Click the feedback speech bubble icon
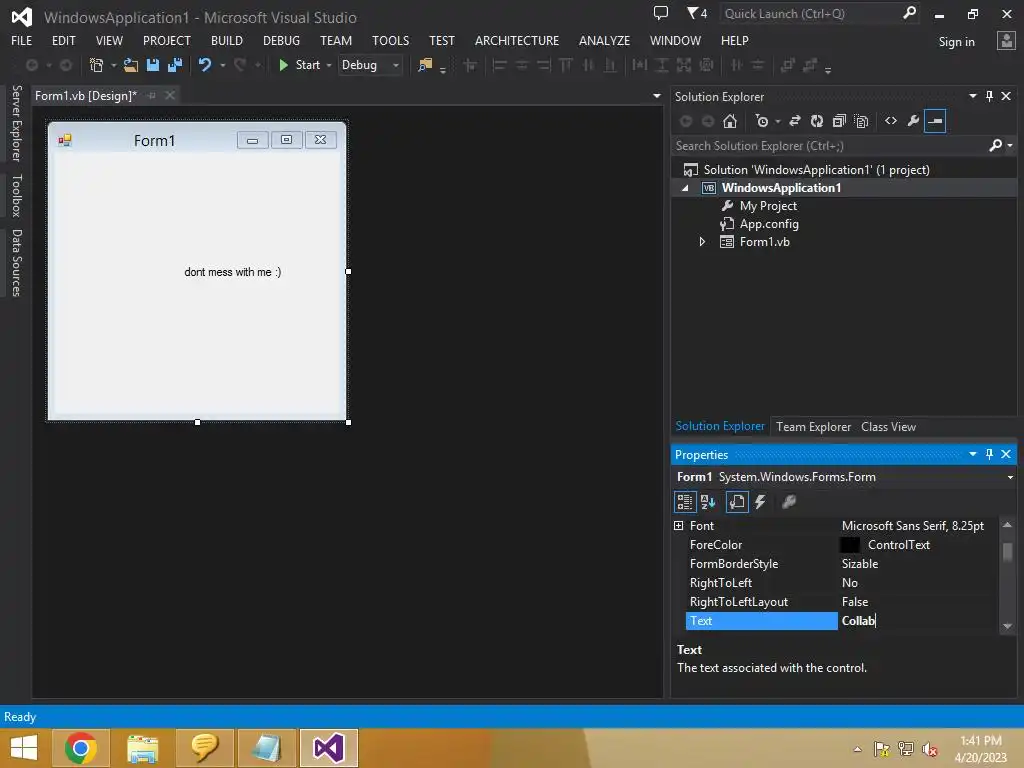 pyautogui.click(x=661, y=13)
